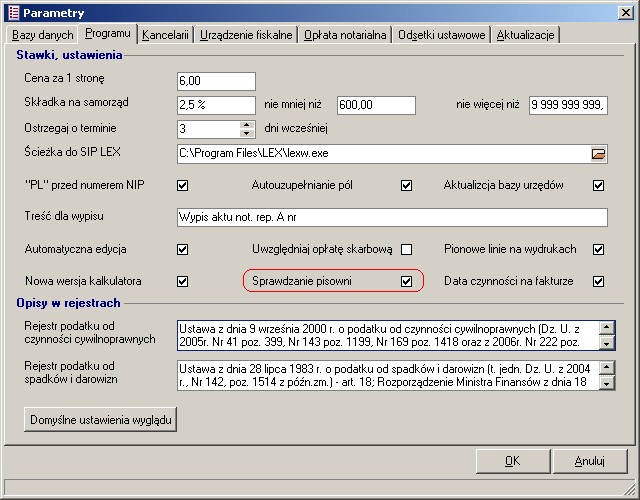Decrease the 'Ostrzegaj o terminie' days value

[247, 133]
